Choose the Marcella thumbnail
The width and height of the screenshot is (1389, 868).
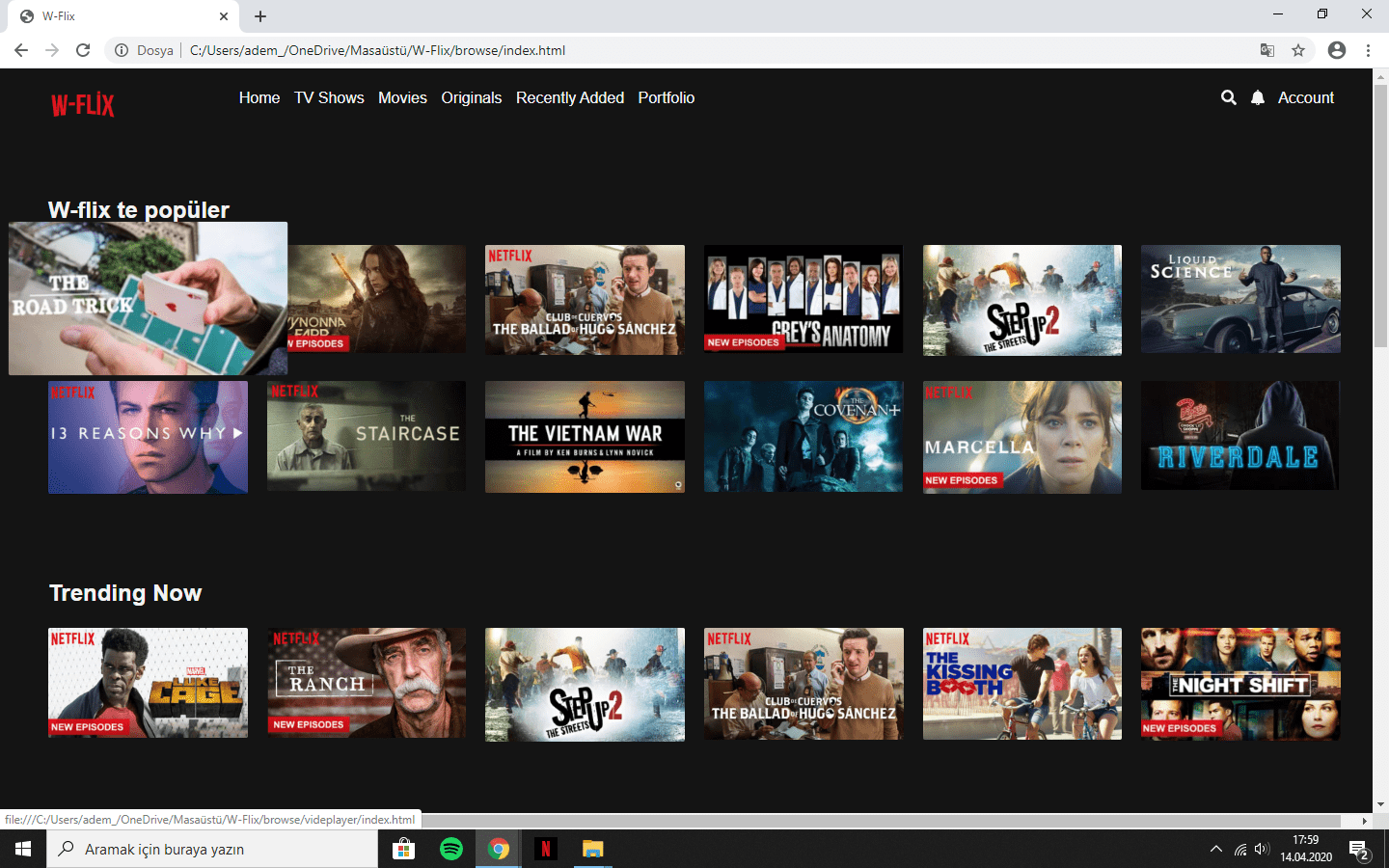click(1022, 437)
